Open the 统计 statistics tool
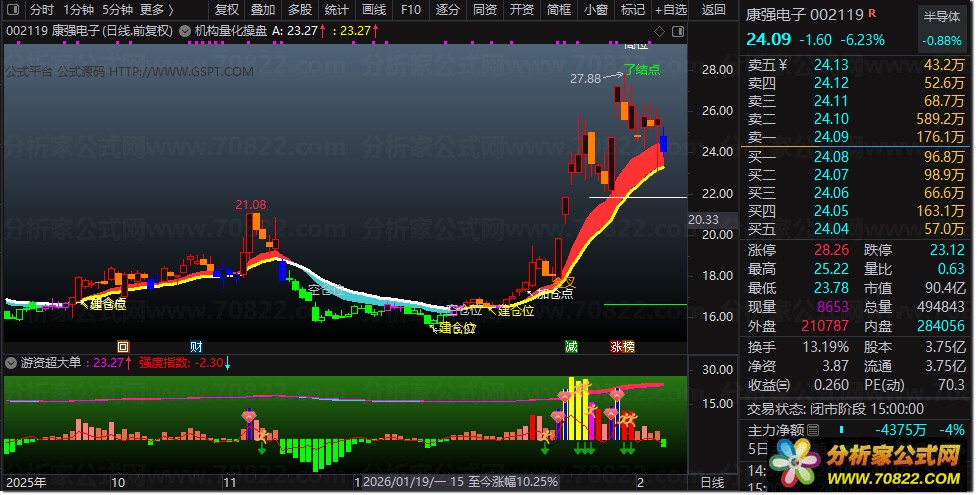 click(336, 9)
